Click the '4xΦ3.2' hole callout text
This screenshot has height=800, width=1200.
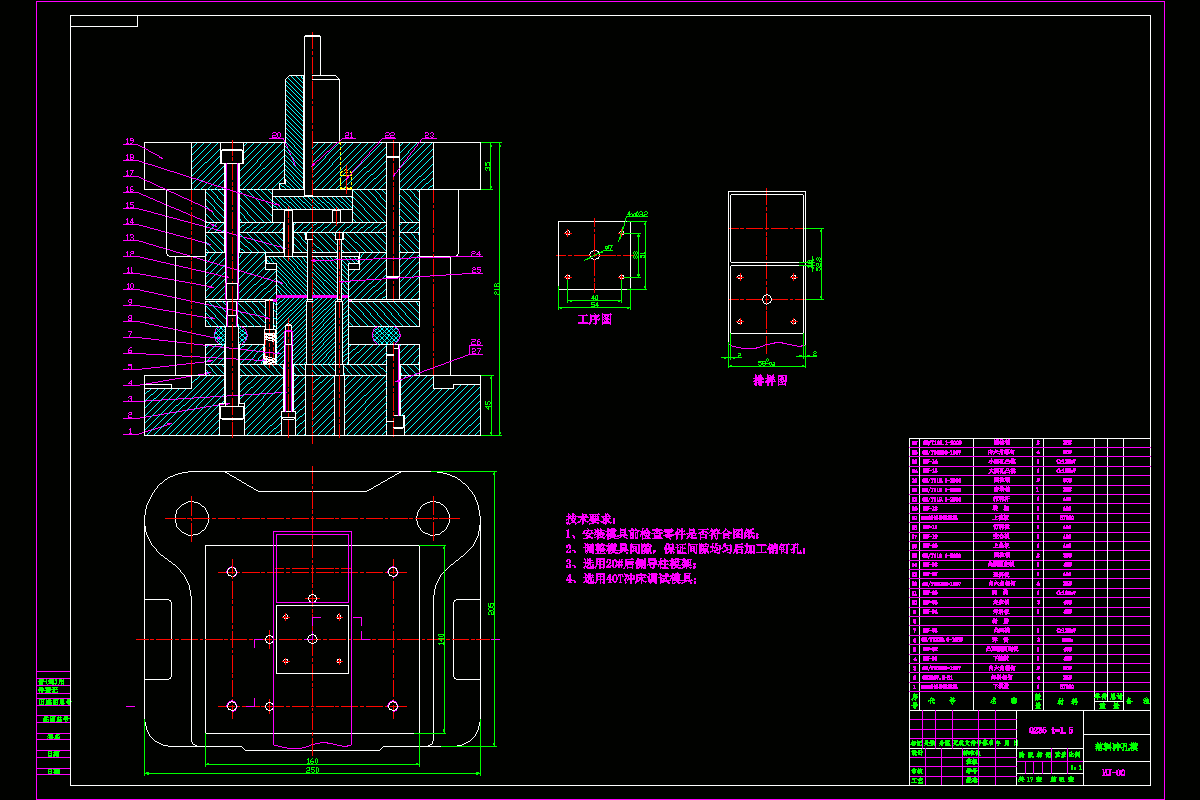coord(637,214)
